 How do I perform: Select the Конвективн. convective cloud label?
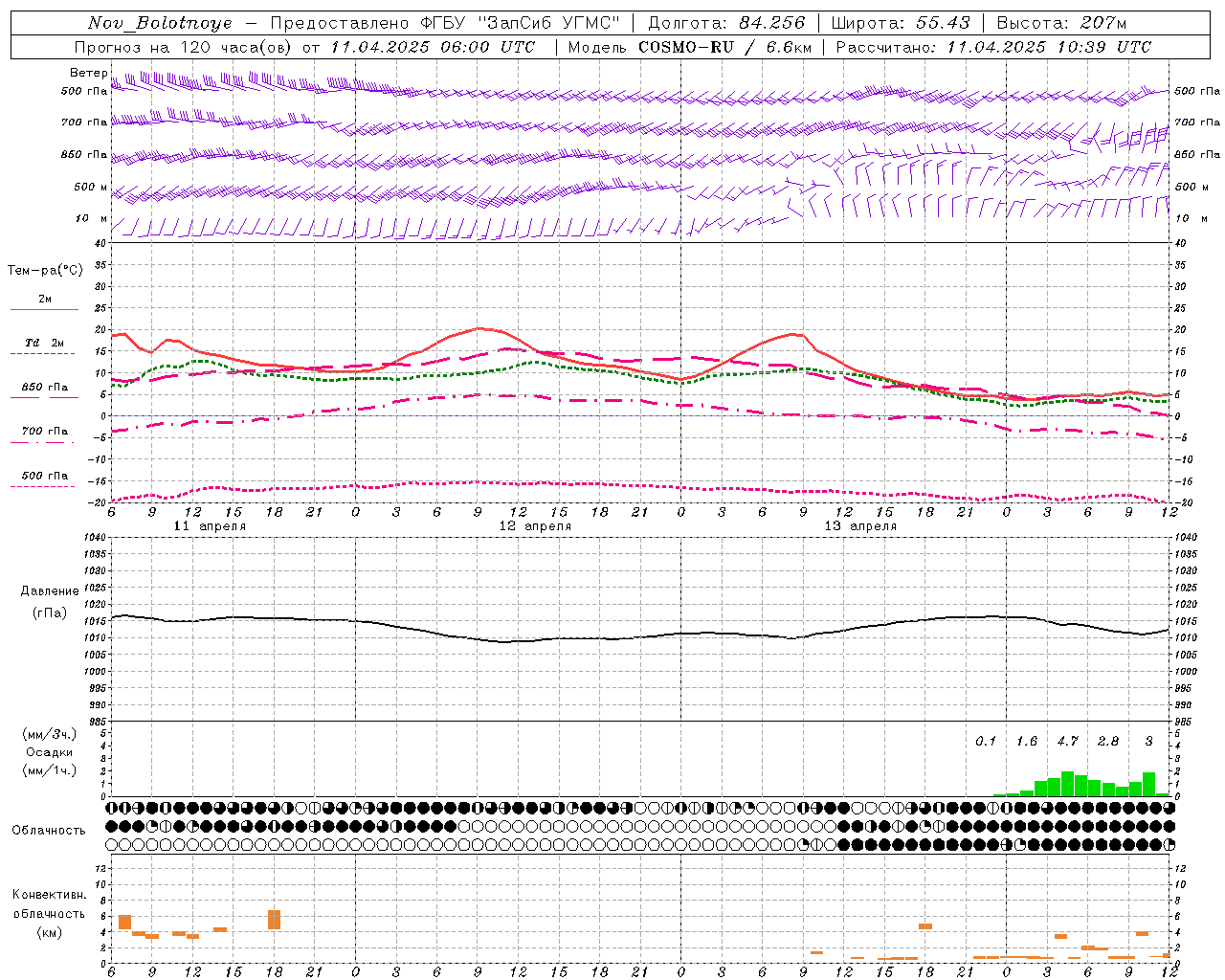(50, 895)
